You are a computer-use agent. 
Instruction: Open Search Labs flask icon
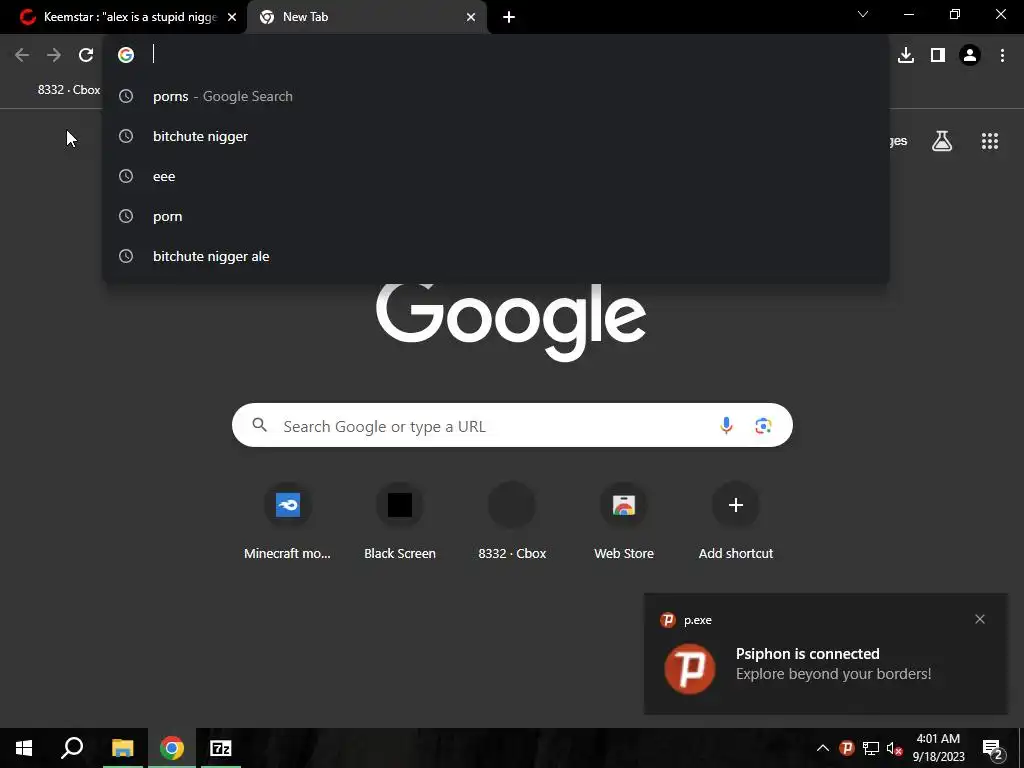coord(942,141)
